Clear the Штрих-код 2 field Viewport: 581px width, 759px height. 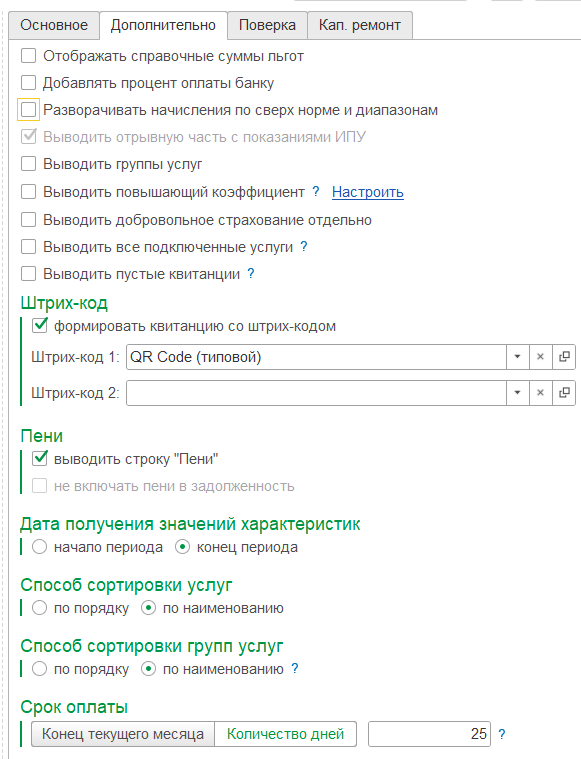540,393
